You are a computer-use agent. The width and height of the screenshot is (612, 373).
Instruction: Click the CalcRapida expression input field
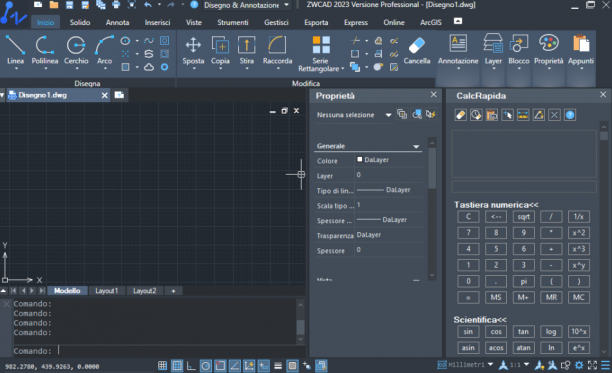524,186
